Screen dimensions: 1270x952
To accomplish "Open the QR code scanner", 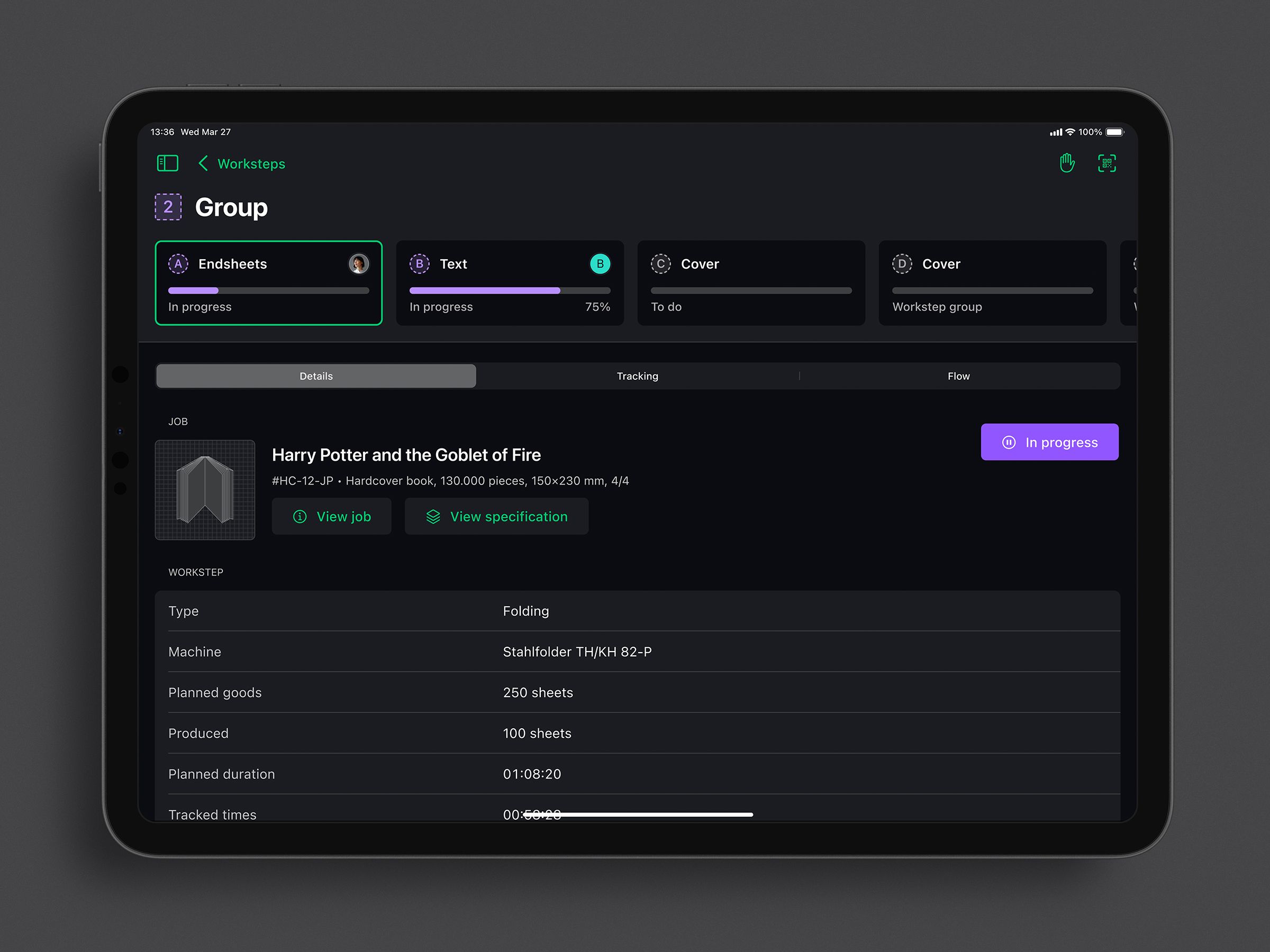I will [x=1107, y=163].
